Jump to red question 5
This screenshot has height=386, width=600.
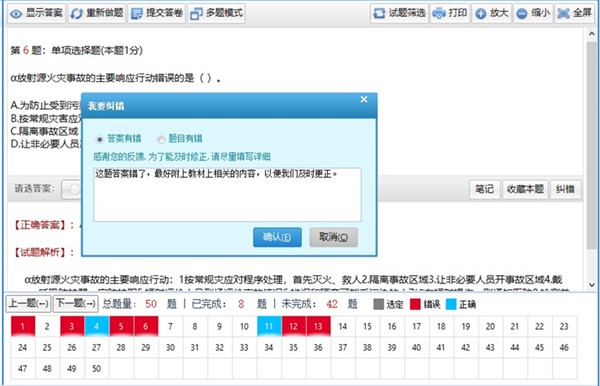[121, 326]
